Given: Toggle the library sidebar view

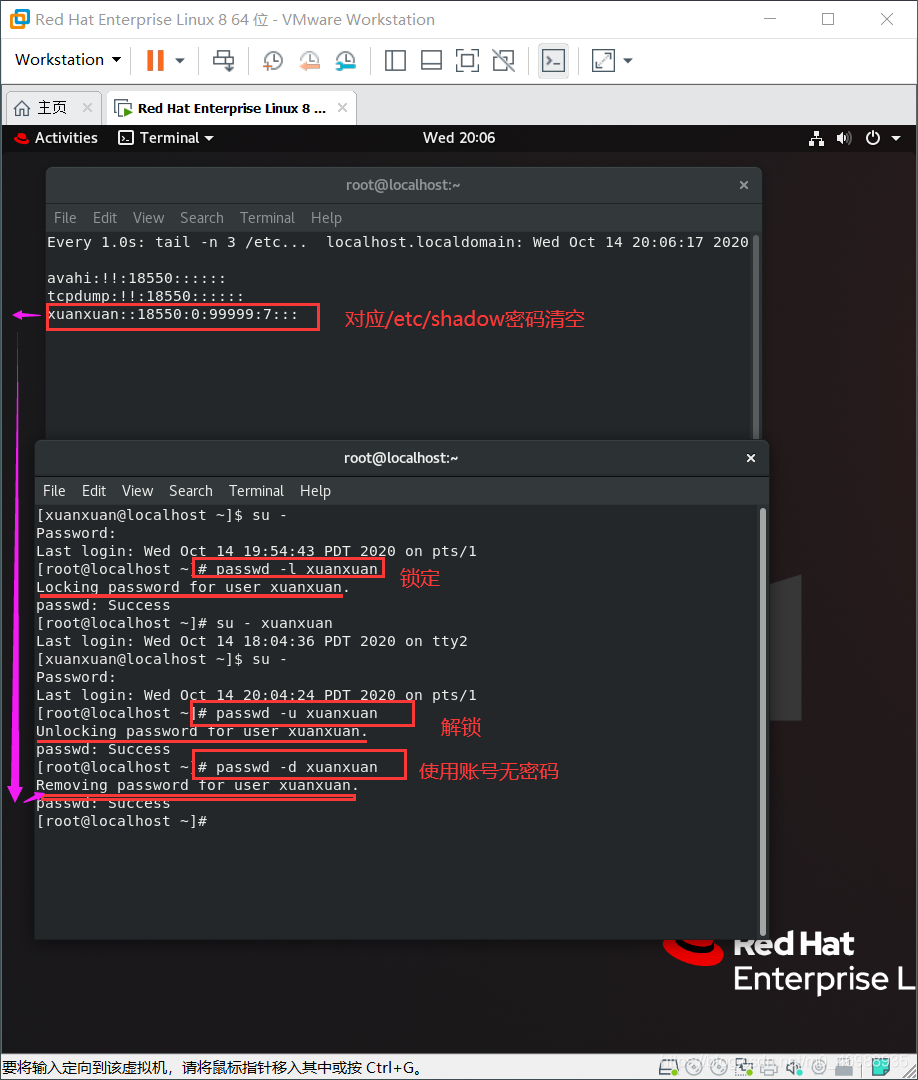Looking at the screenshot, I should [x=395, y=61].
